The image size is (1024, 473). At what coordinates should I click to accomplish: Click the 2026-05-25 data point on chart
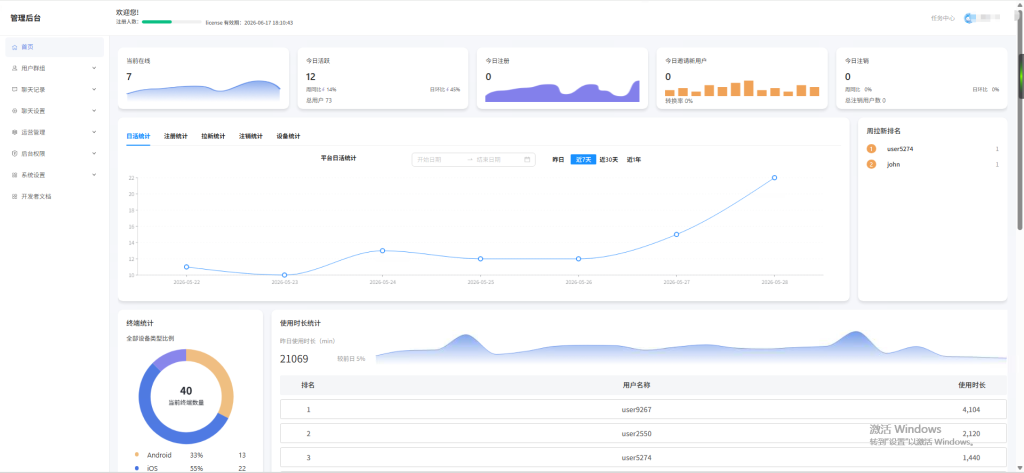tap(480, 259)
